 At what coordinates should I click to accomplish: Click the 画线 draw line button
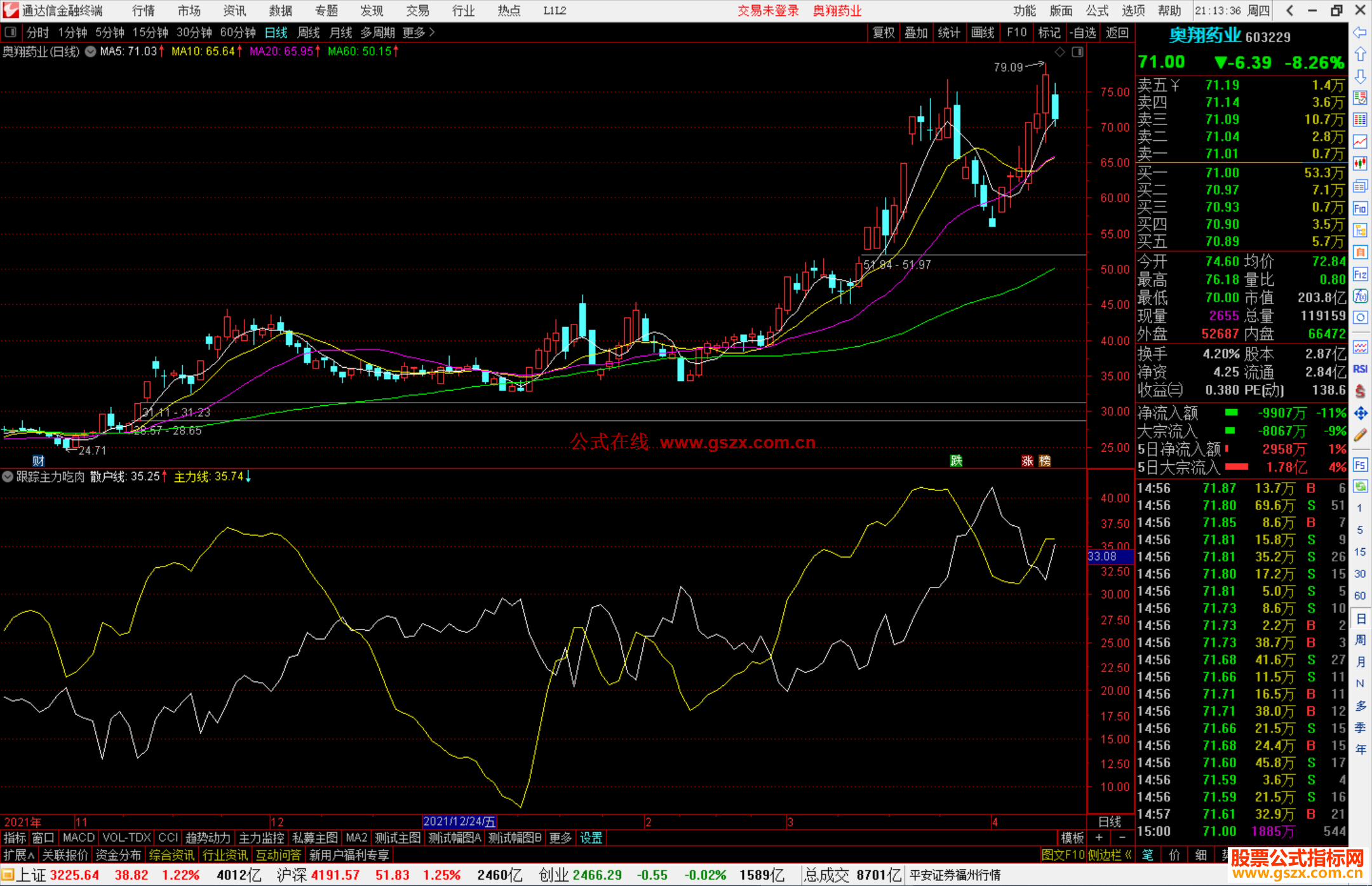(x=983, y=32)
